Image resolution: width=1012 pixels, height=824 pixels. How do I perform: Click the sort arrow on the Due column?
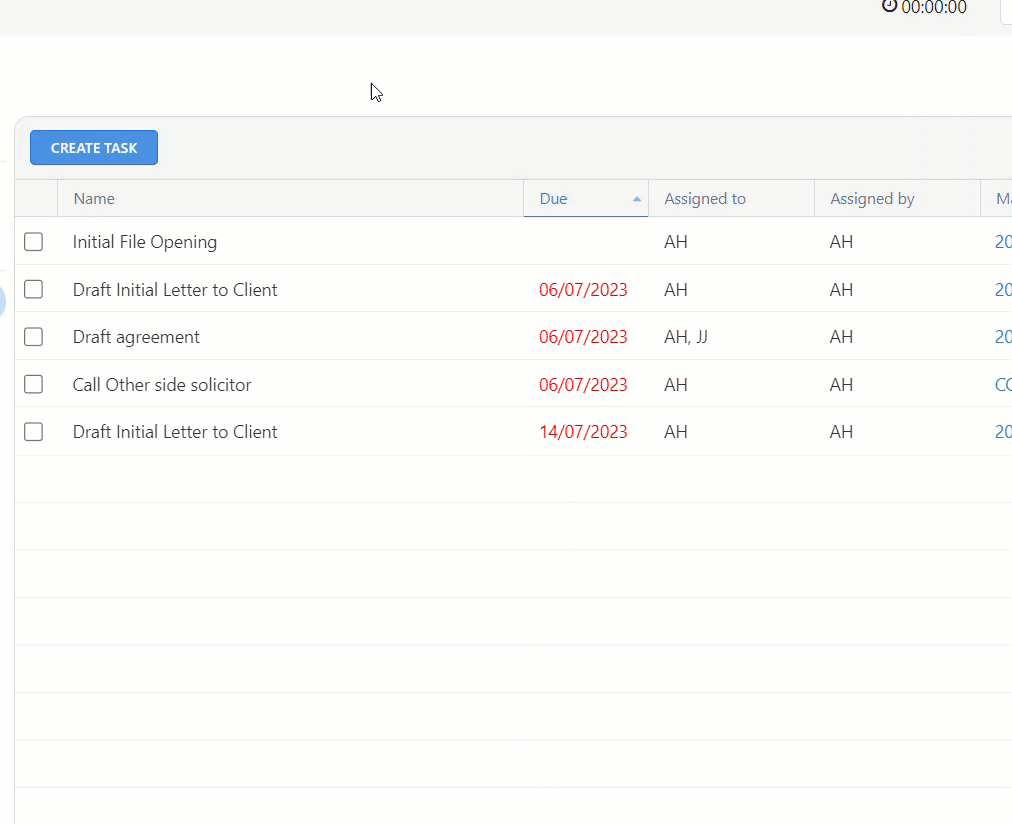tap(637, 199)
